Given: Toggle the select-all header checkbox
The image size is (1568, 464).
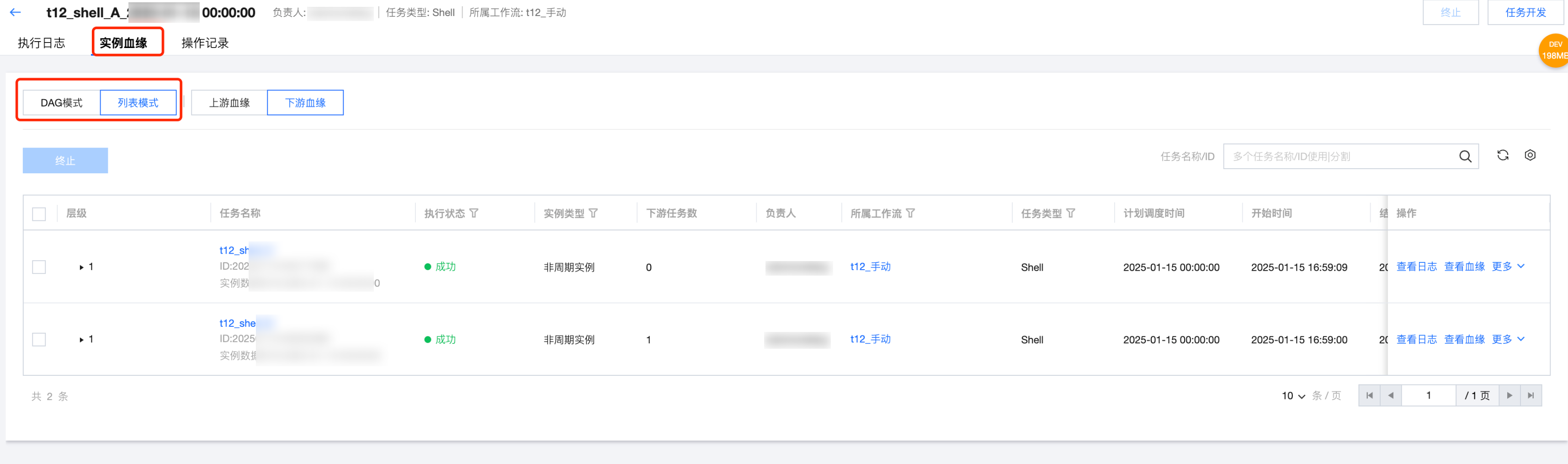Looking at the screenshot, I should [x=39, y=214].
